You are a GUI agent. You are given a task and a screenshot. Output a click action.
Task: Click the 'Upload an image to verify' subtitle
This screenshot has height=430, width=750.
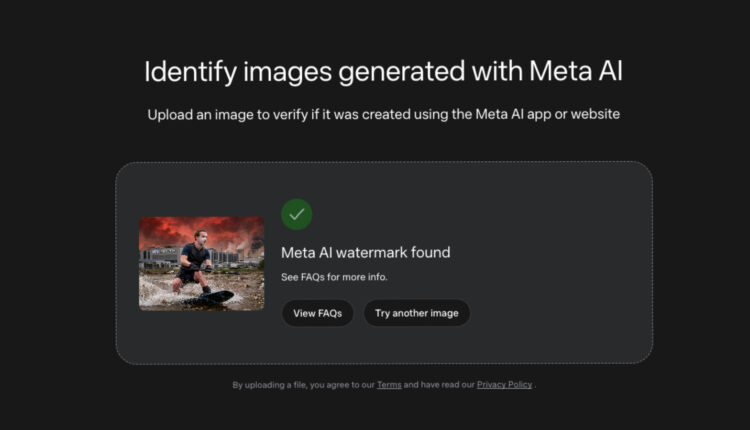pyautogui.click(x=384, y=114)
